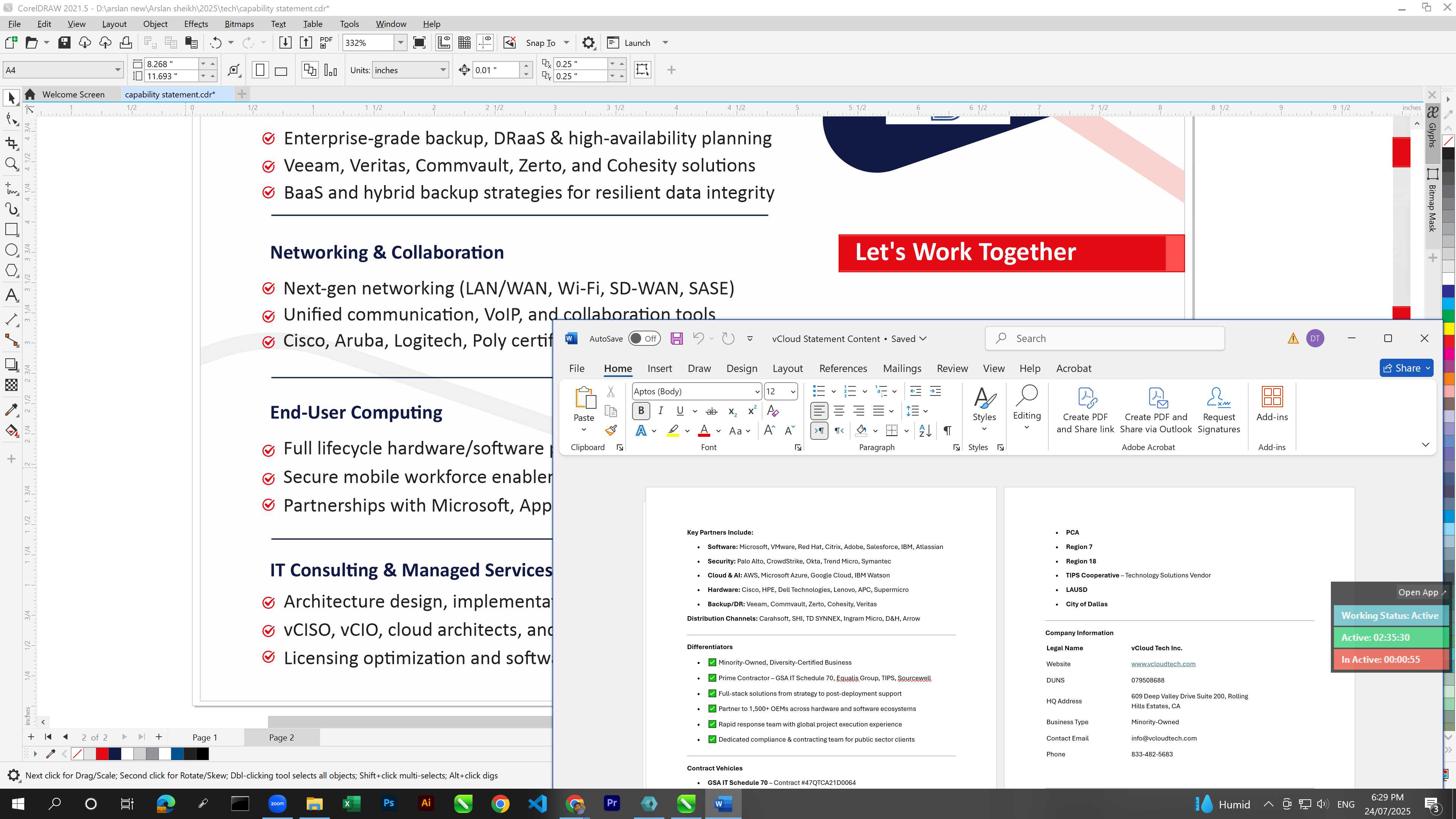1456x819 pixels.
Task: Click the Import icon in CorelDRAW toolbar
Action: pos(286,43)
